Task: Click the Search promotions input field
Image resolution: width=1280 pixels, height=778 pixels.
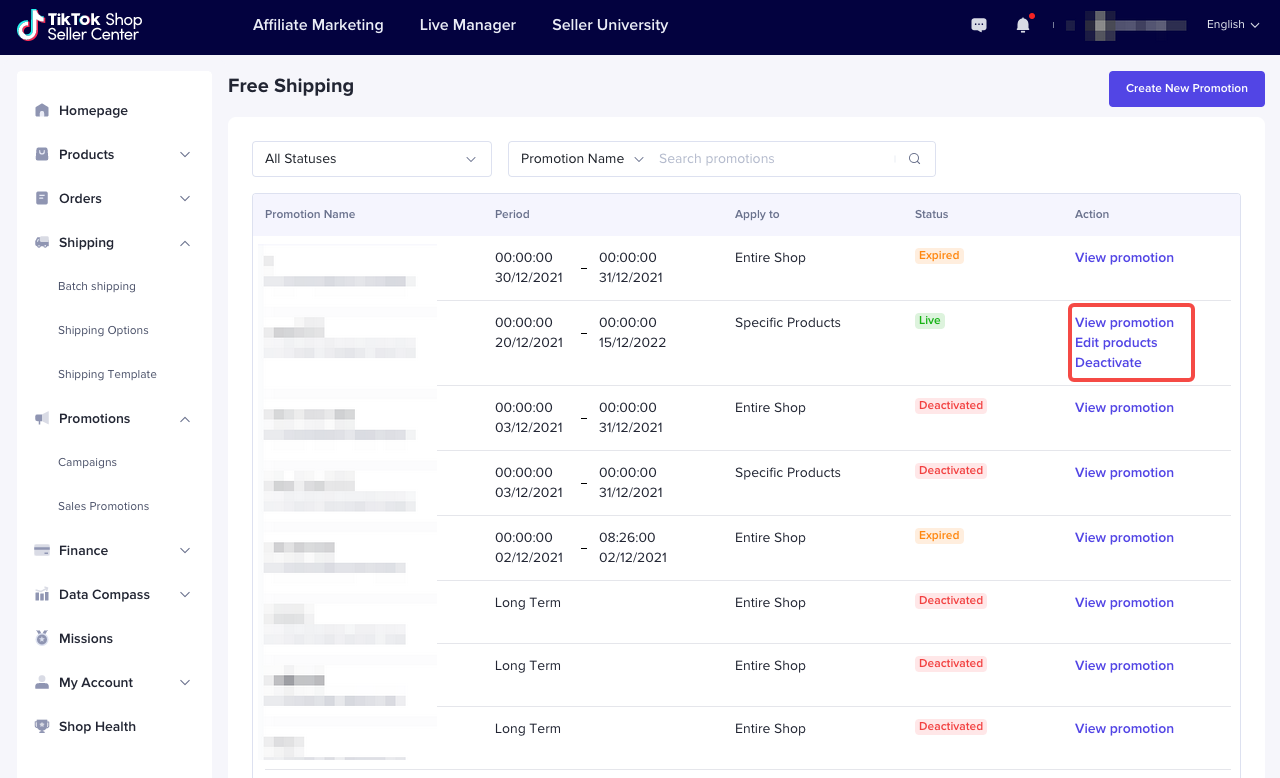Action: pos(770,159)
